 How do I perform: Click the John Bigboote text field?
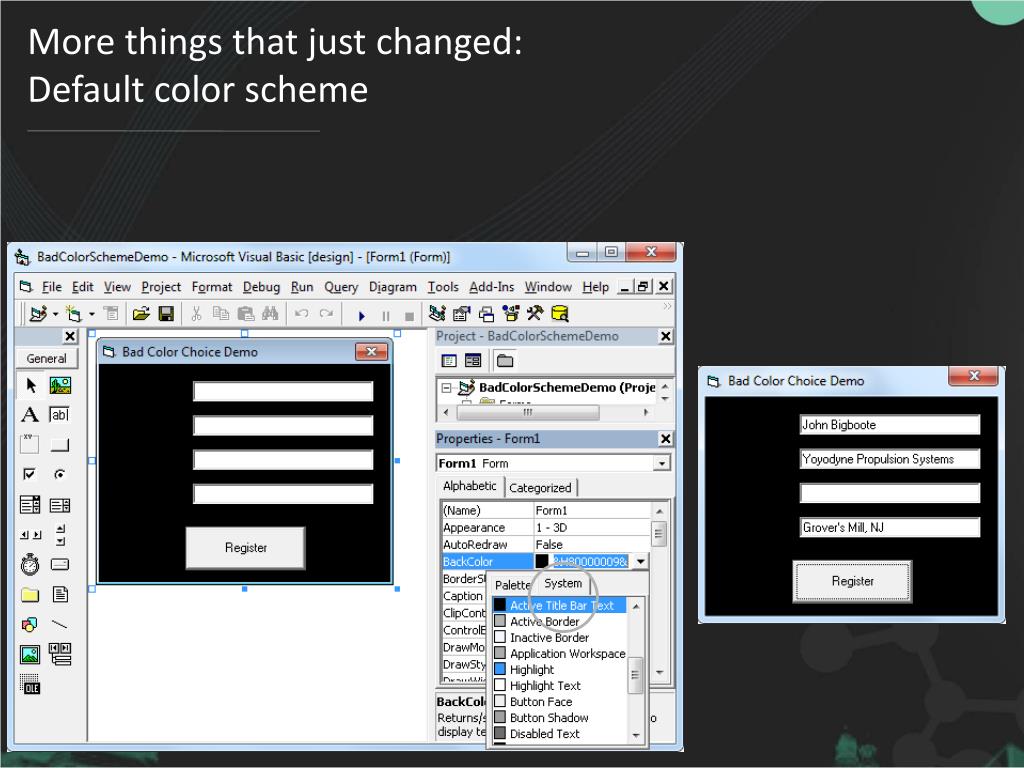(889, 425)
